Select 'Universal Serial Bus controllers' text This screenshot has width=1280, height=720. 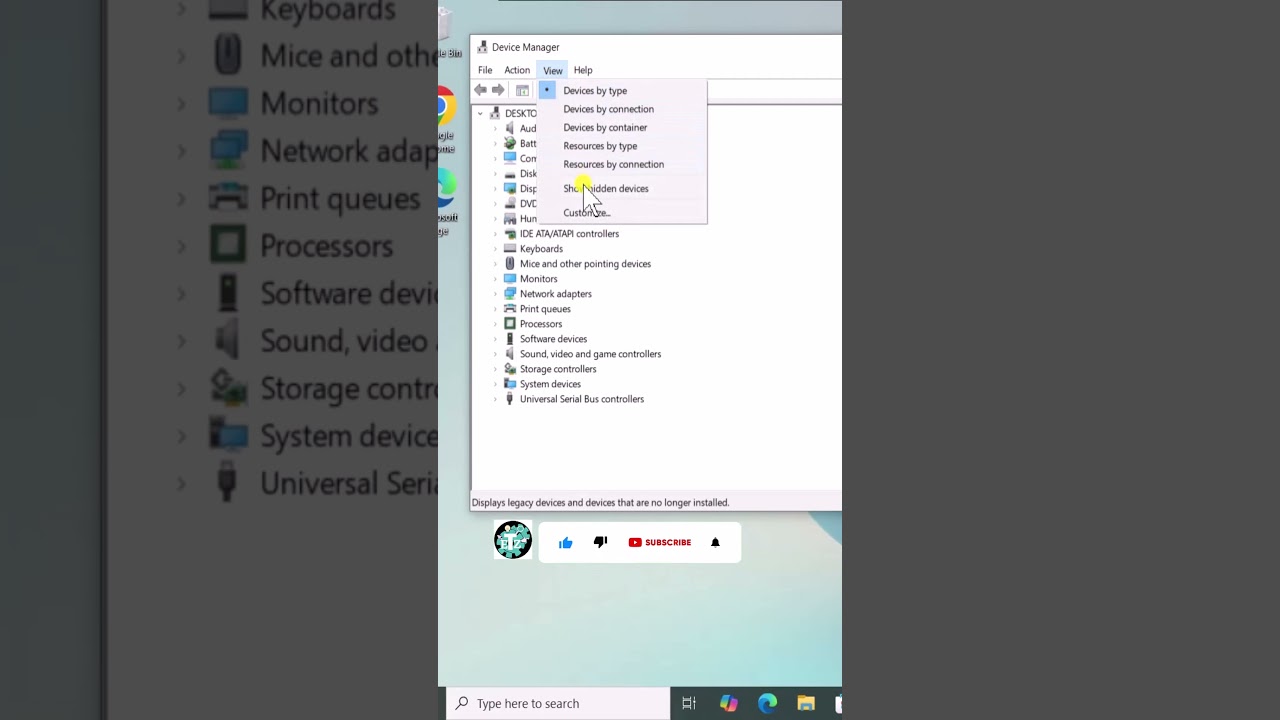582,399
